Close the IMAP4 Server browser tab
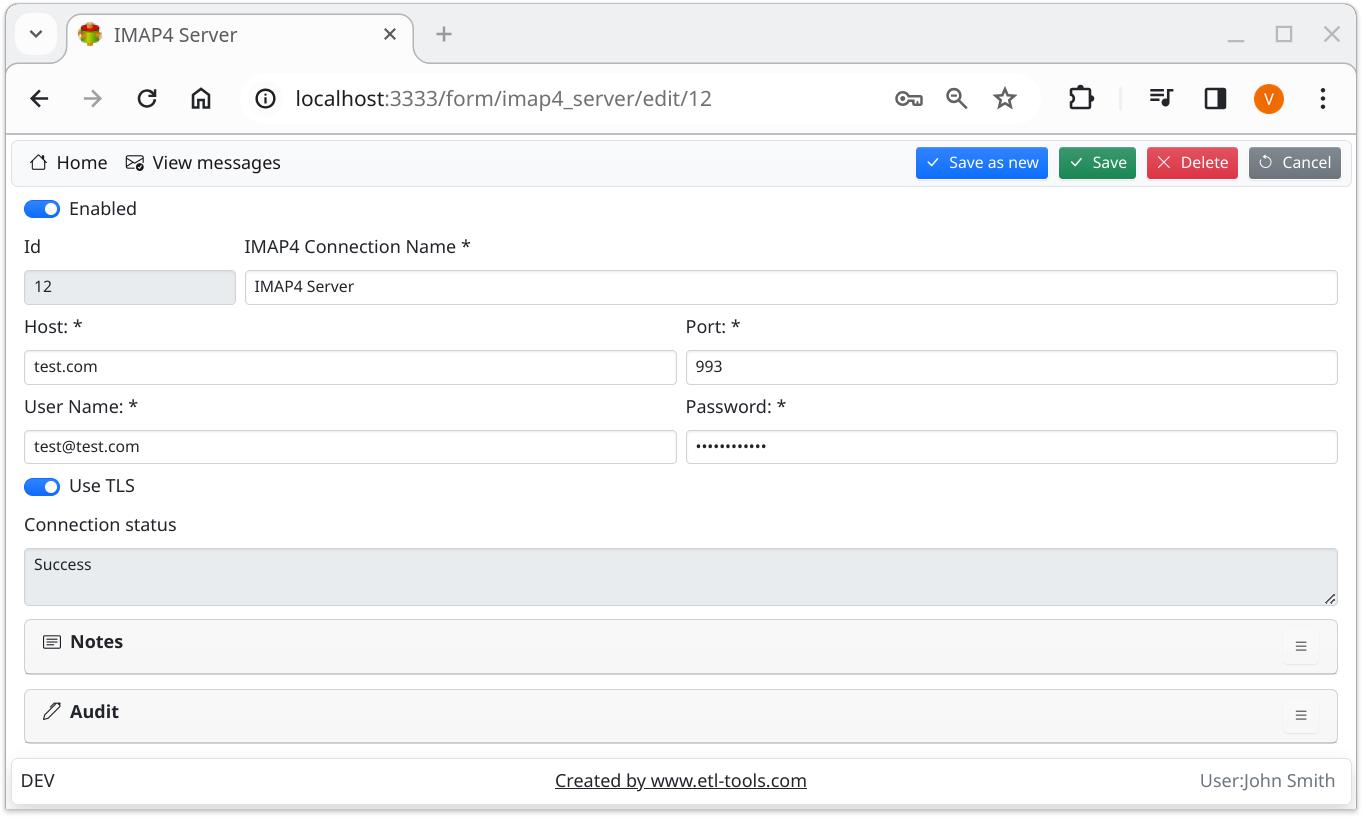This screenshot has height=817, width=1362. tap(390, 34)
